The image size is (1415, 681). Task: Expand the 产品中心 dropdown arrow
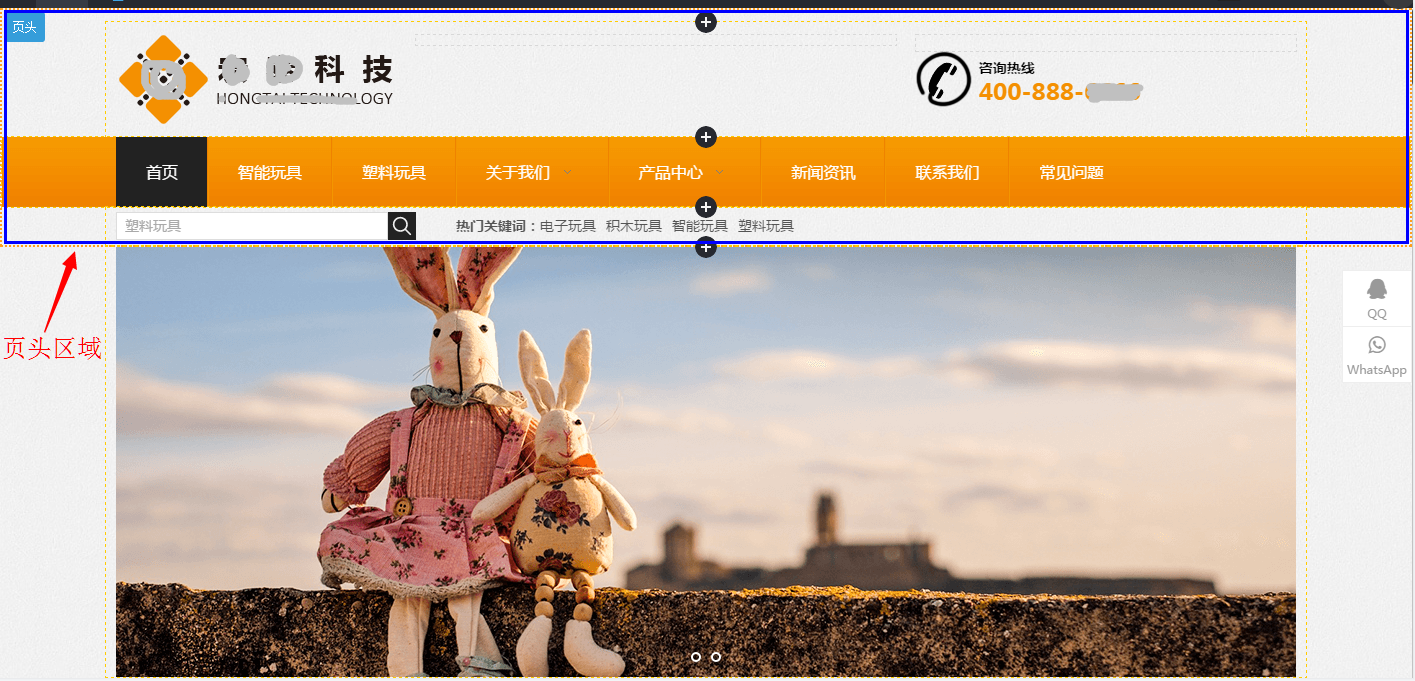coord(720,173)
